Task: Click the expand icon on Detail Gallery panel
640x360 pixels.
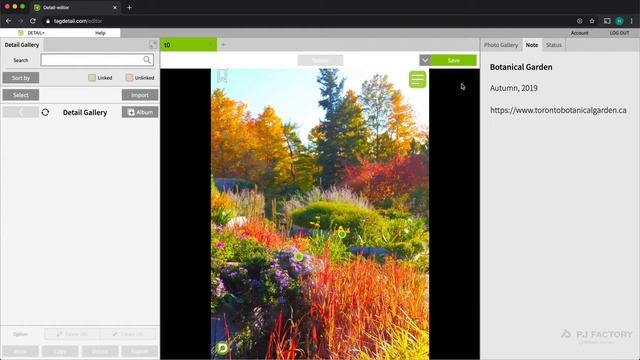Action: [x=153, y=45]
